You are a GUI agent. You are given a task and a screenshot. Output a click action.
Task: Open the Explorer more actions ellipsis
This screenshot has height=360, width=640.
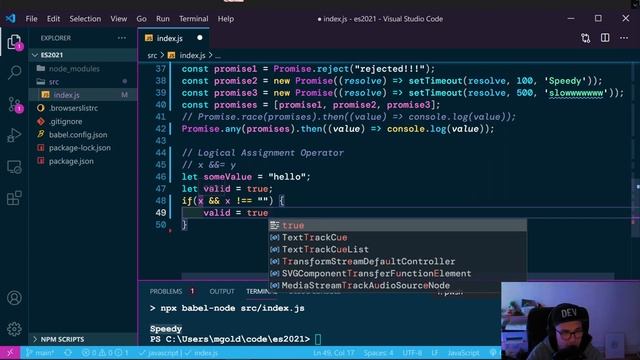point(122,38)
